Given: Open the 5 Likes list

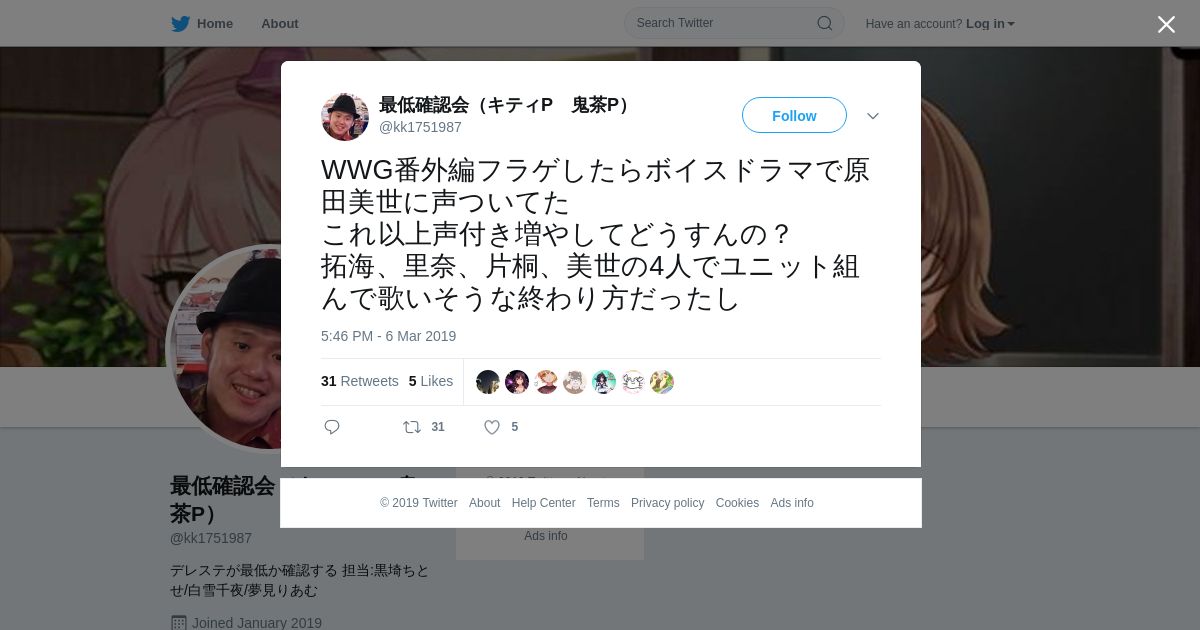Looking at the screenshot, I should [x=431, y=381].
